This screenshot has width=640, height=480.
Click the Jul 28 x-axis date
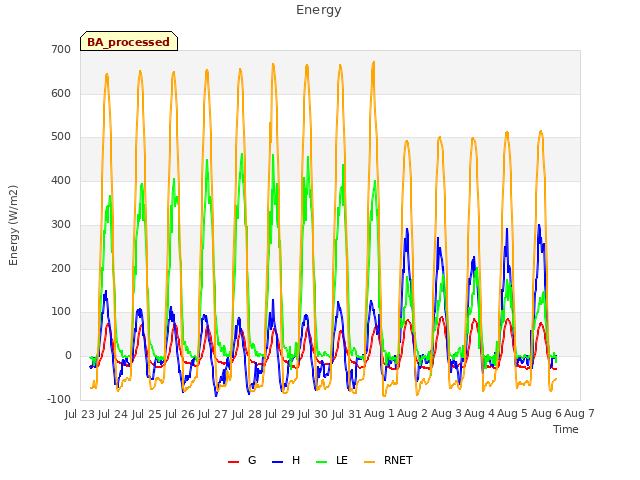[x=247, y=414]
